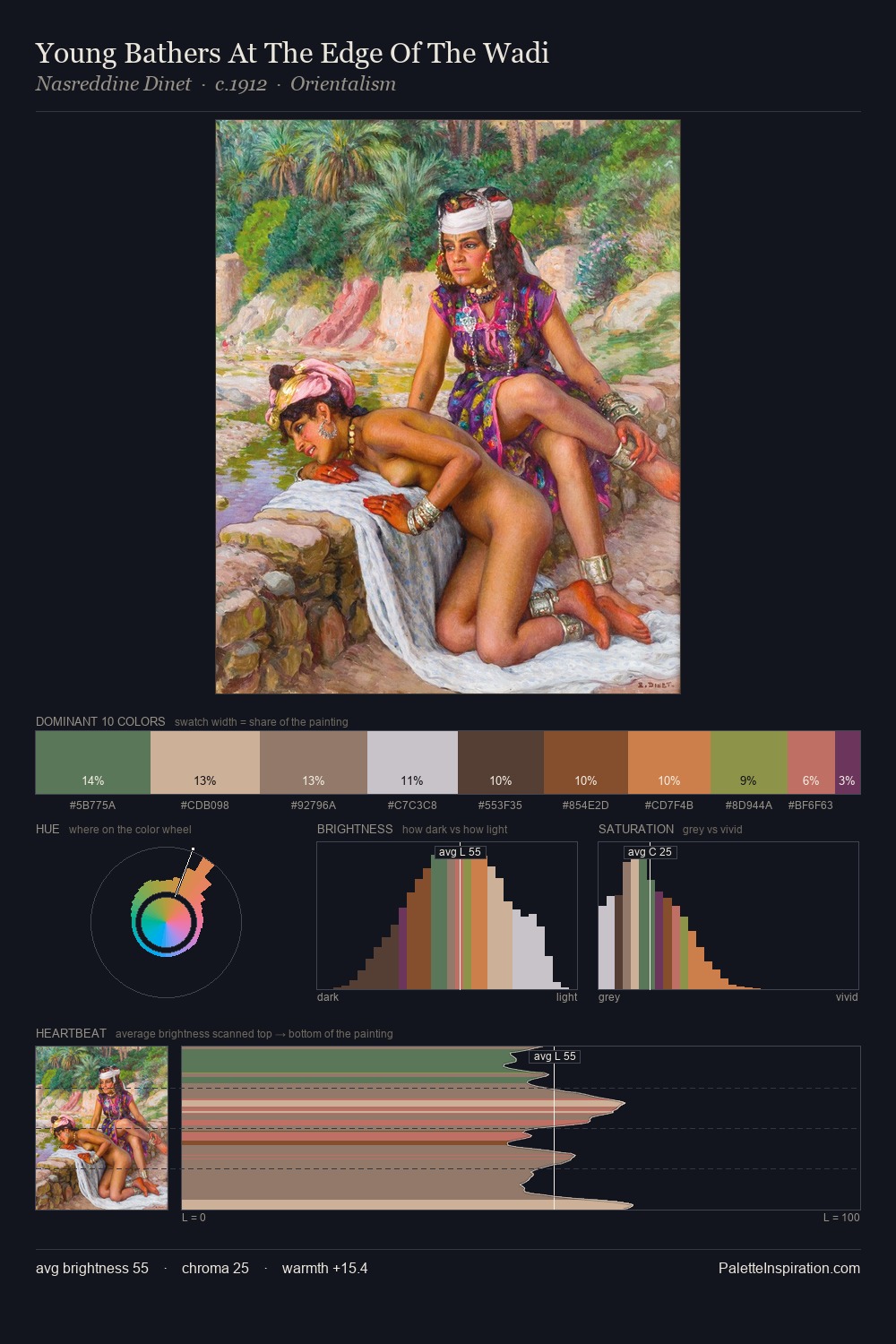This screenshot has width=896, height=1344.
Task: Select the olive #8D944A swatch
Action: 749,762
